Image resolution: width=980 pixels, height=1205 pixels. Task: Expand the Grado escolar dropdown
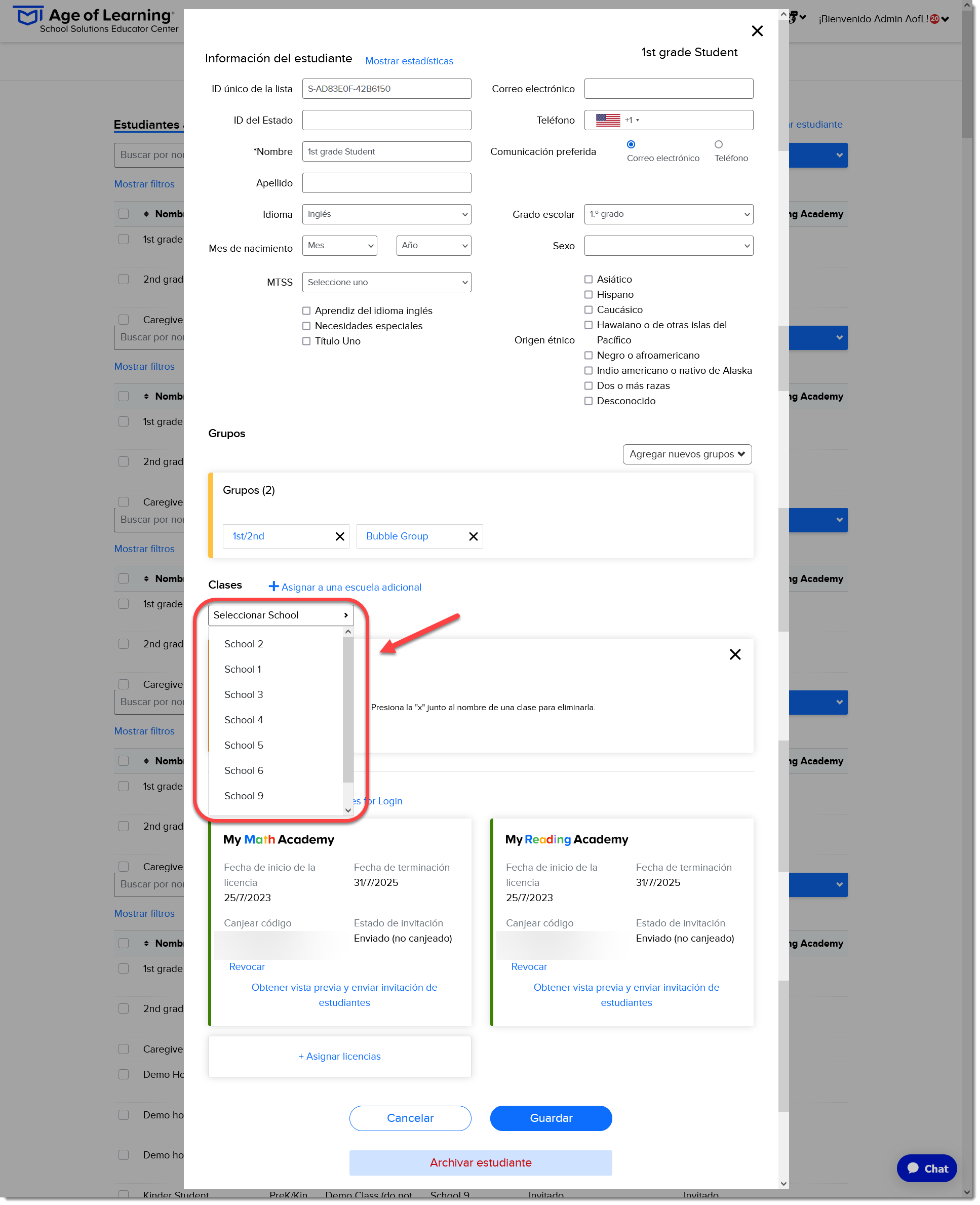coord(669,215)
